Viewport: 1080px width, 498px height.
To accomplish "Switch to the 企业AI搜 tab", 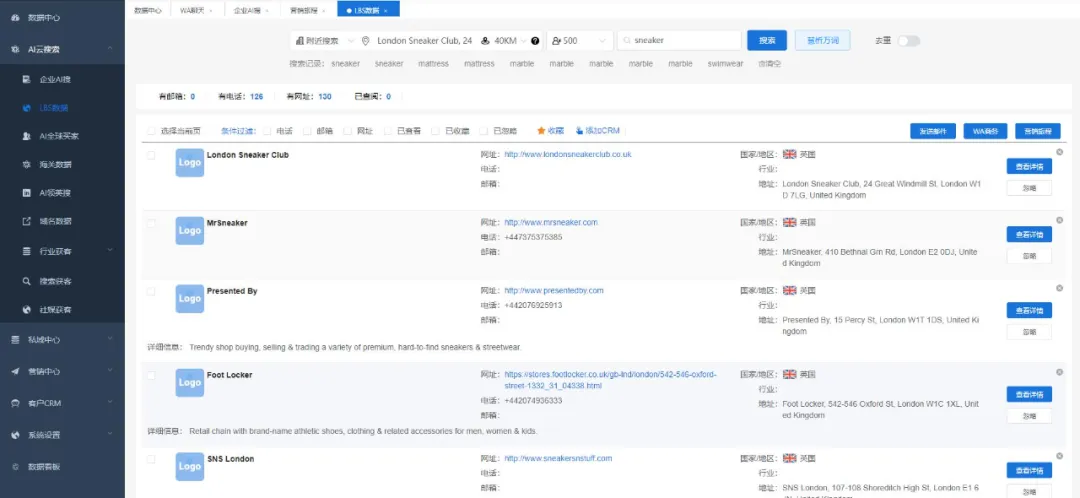I will click(x=251, y=10).
